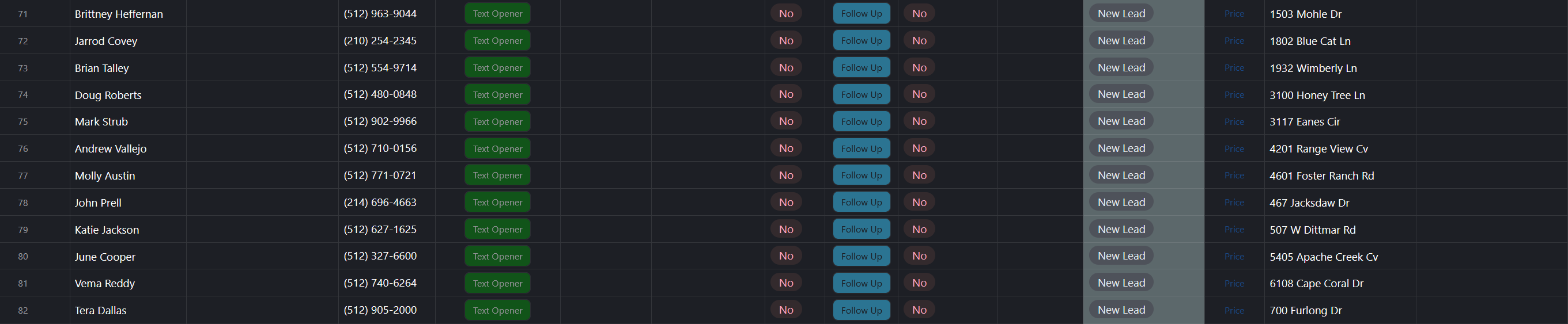Open Text Opener dropdown for Brittney Heffernan
Screen dimensions: 1568x324
pyautogui.click(x=497, y=13)
